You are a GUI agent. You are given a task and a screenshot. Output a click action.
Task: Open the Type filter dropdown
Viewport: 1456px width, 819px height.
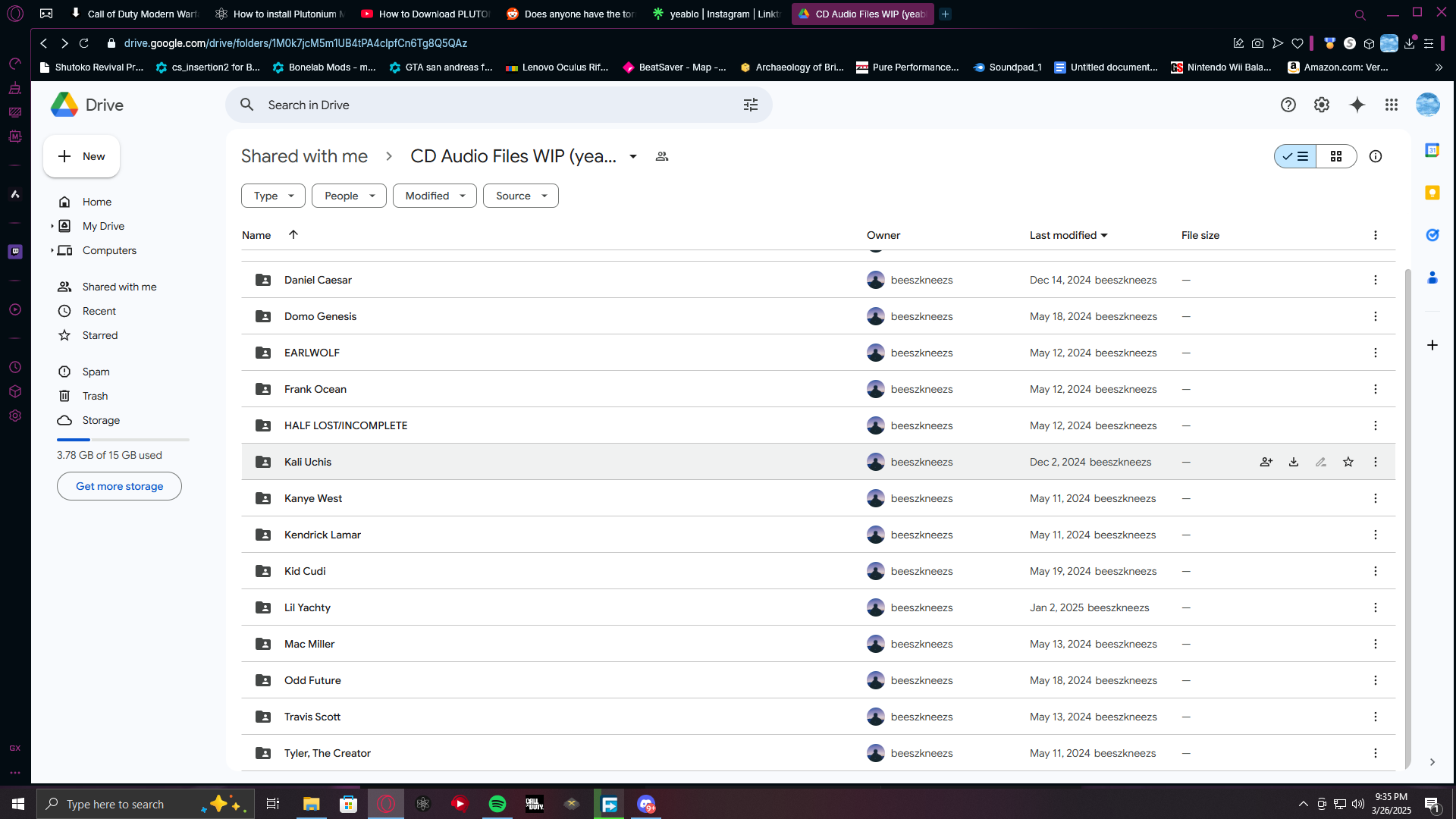273,196
